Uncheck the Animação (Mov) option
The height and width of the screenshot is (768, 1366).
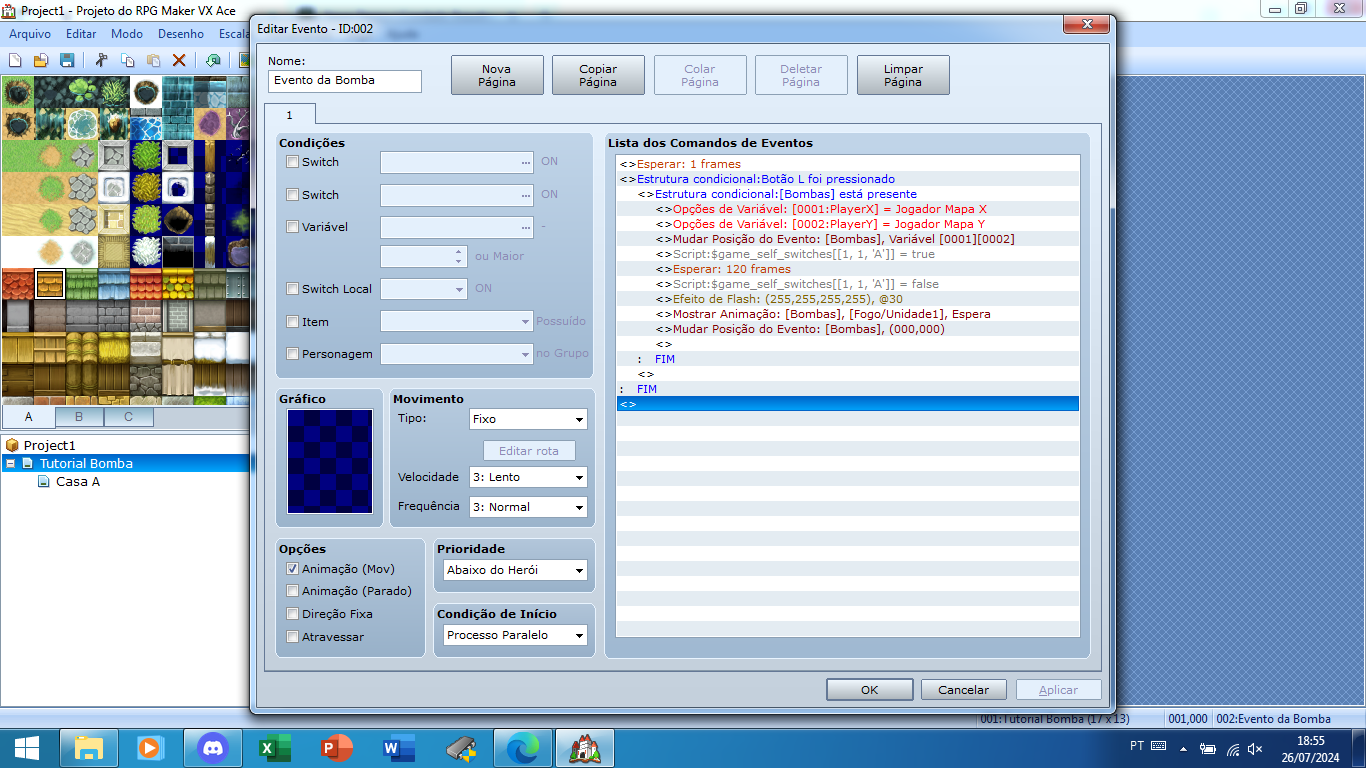[292, 569]
